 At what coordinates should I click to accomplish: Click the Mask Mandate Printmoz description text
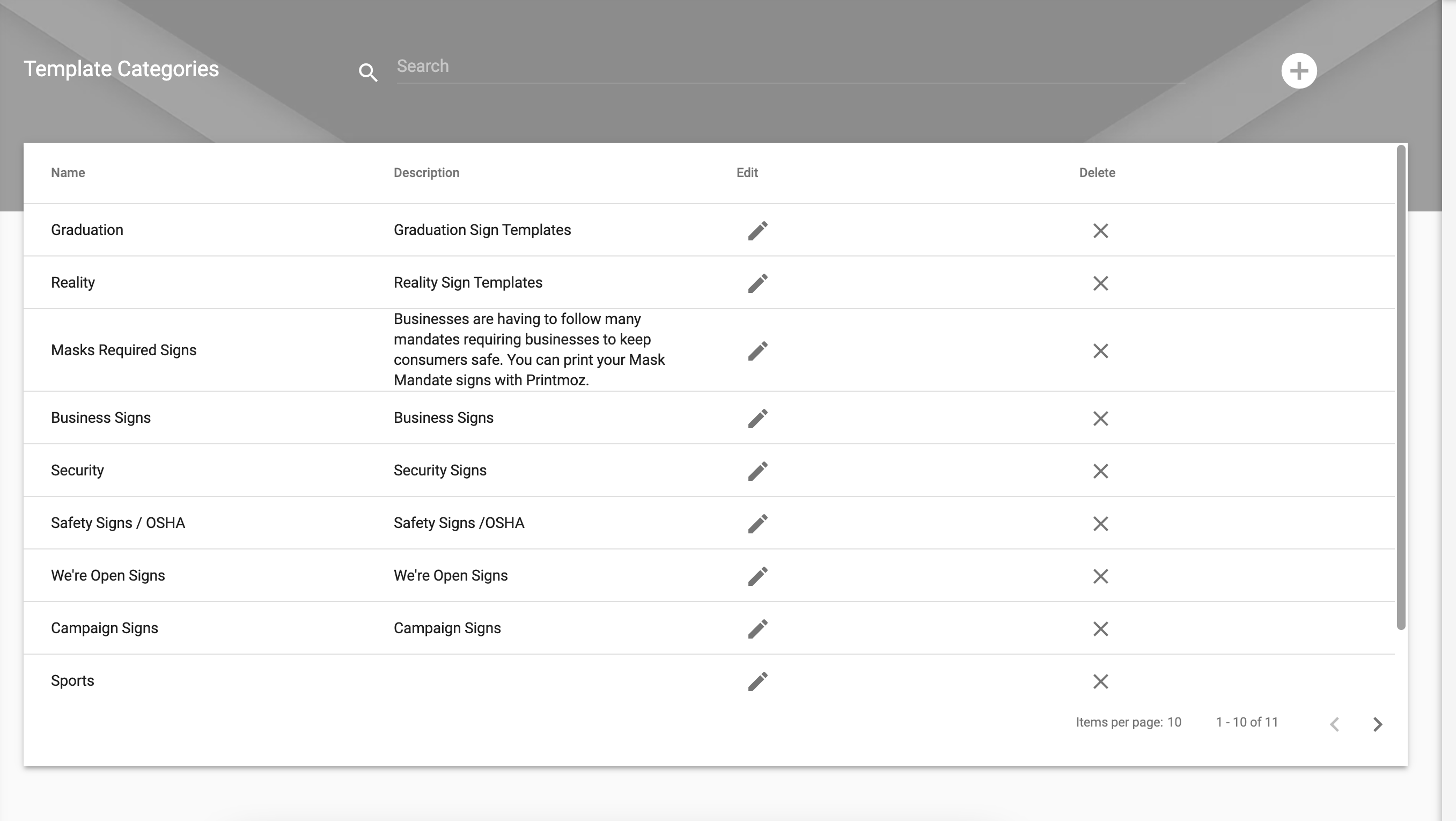pos(529,349)
